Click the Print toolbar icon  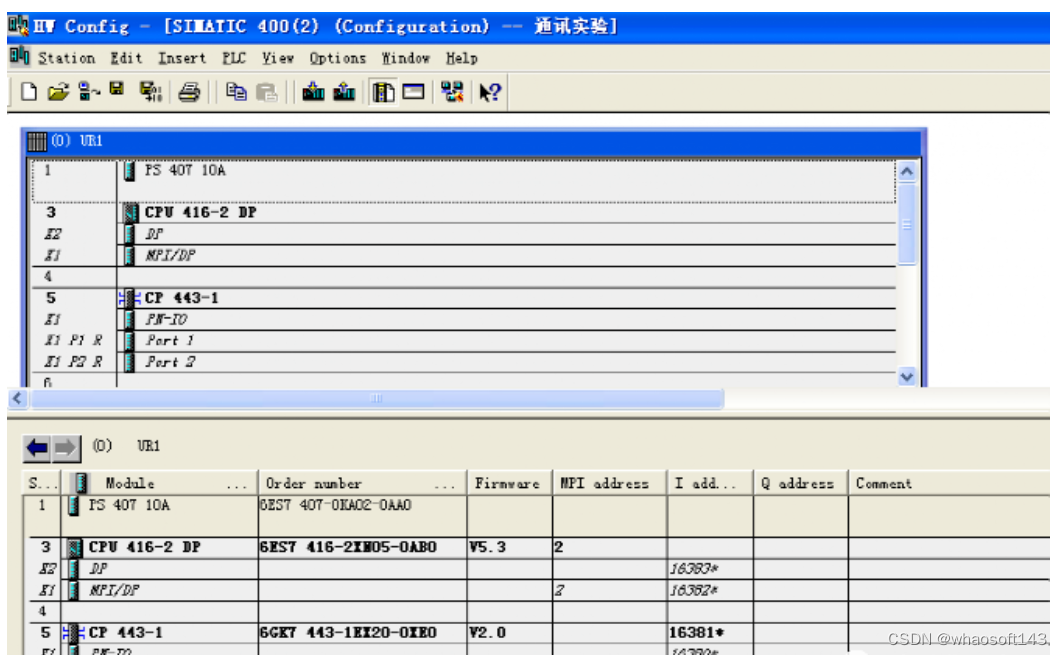coord(189,91)
